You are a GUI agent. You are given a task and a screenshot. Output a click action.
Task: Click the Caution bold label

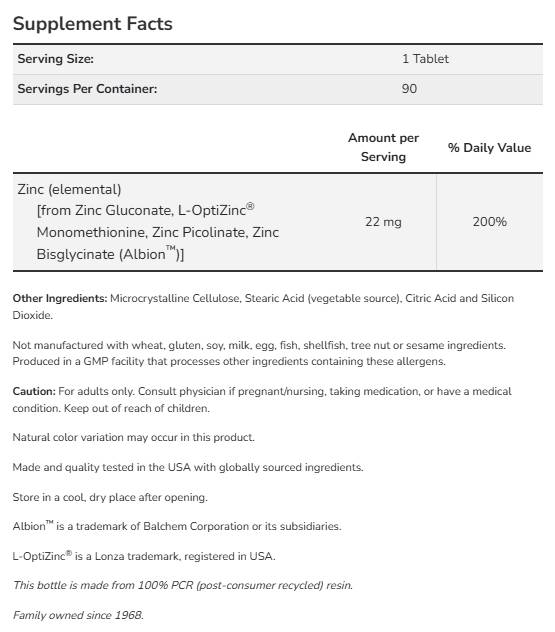coord(34,391)
